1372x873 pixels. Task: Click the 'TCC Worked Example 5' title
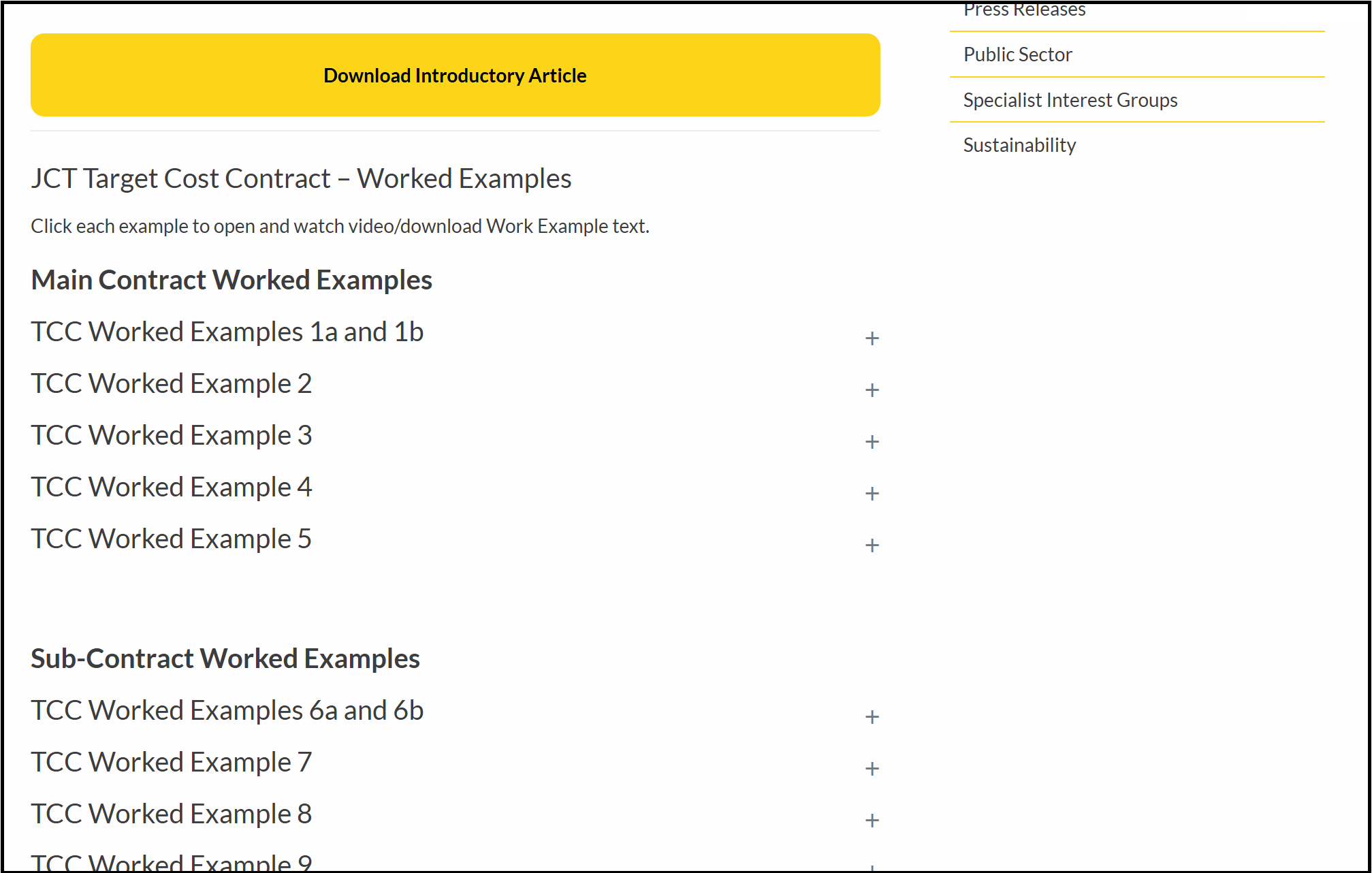click(x=172, y=539)
